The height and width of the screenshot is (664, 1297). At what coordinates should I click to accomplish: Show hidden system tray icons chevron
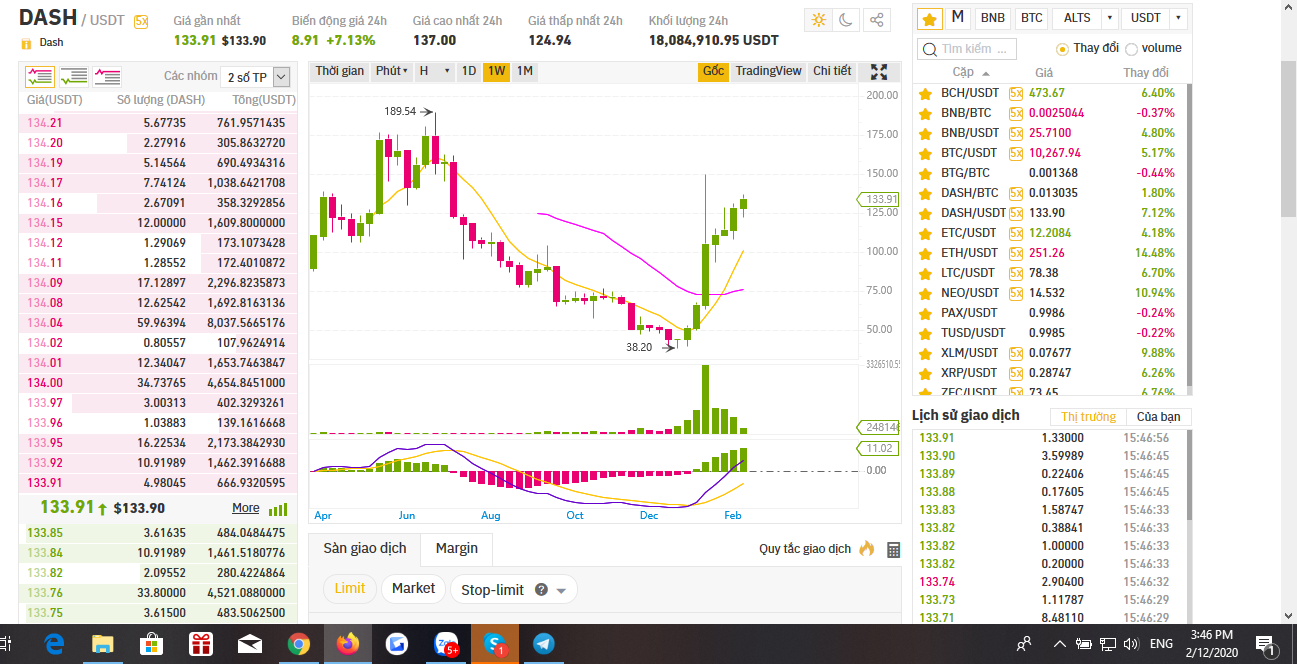[1059, 644]
